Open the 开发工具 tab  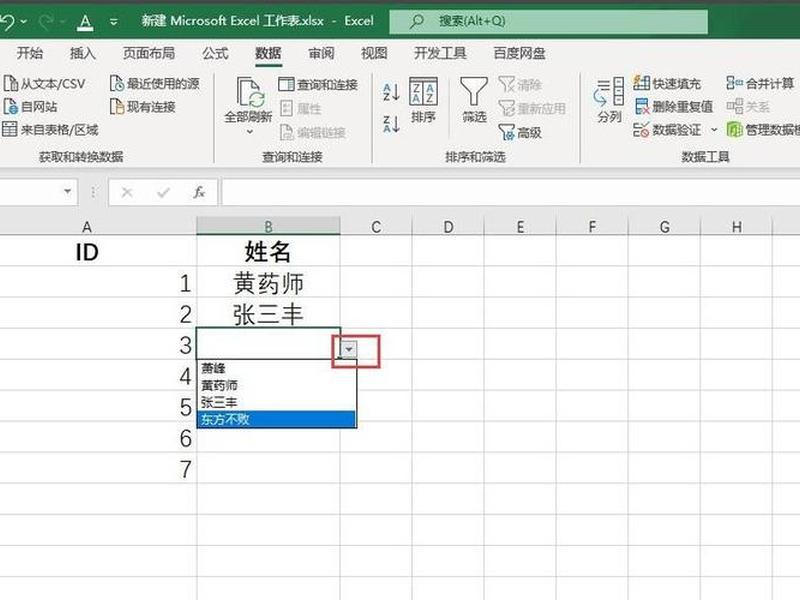point(440,53)
